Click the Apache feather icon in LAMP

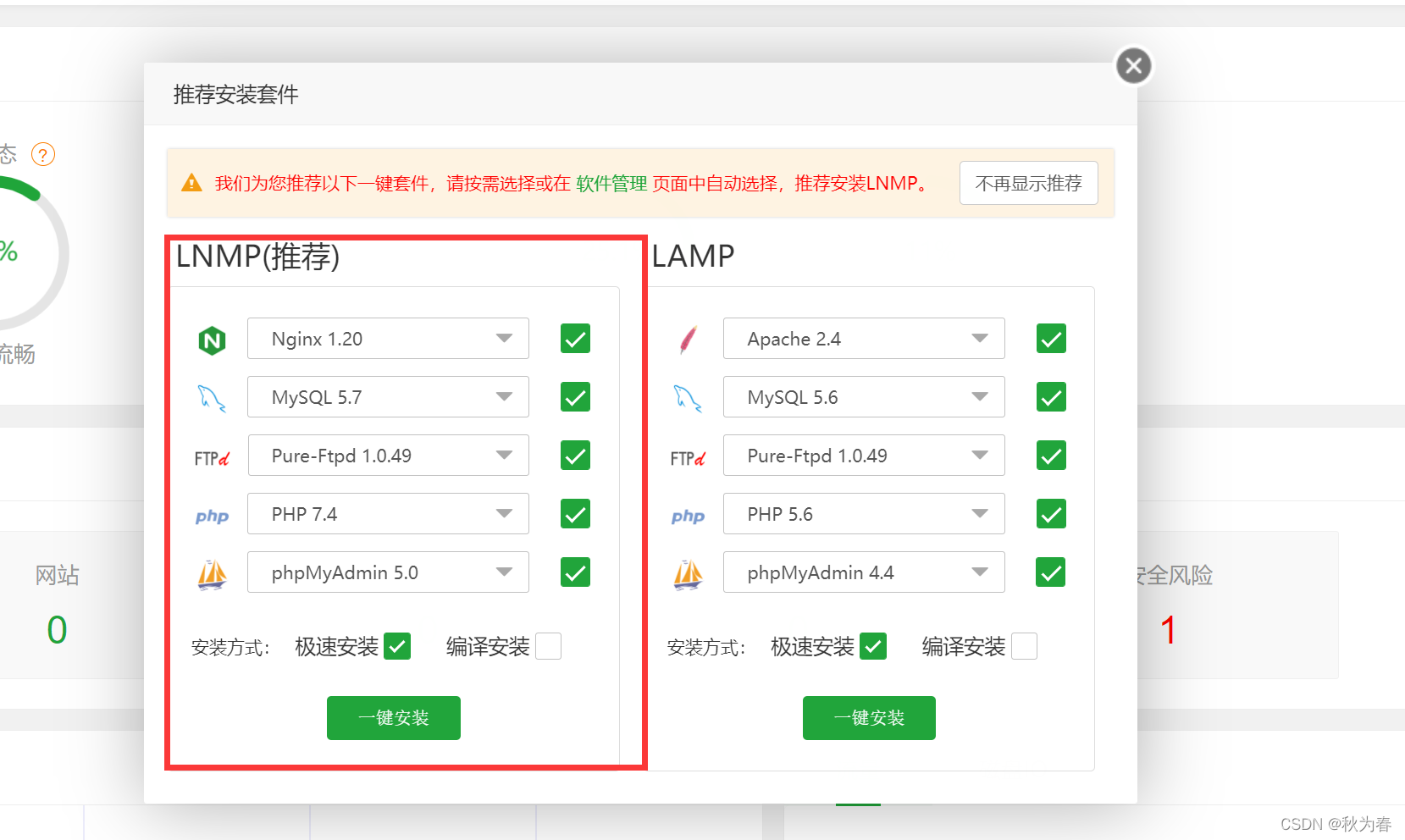[x=689, y=340]
